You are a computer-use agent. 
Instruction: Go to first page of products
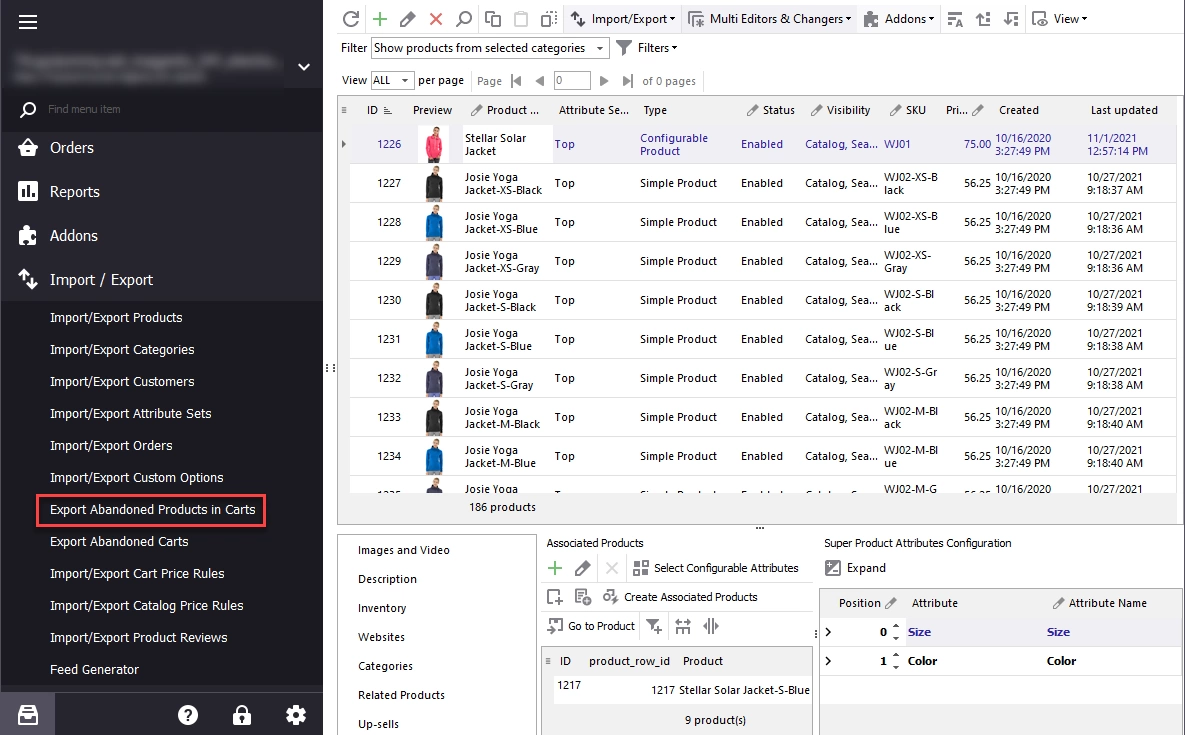[516, 81]
